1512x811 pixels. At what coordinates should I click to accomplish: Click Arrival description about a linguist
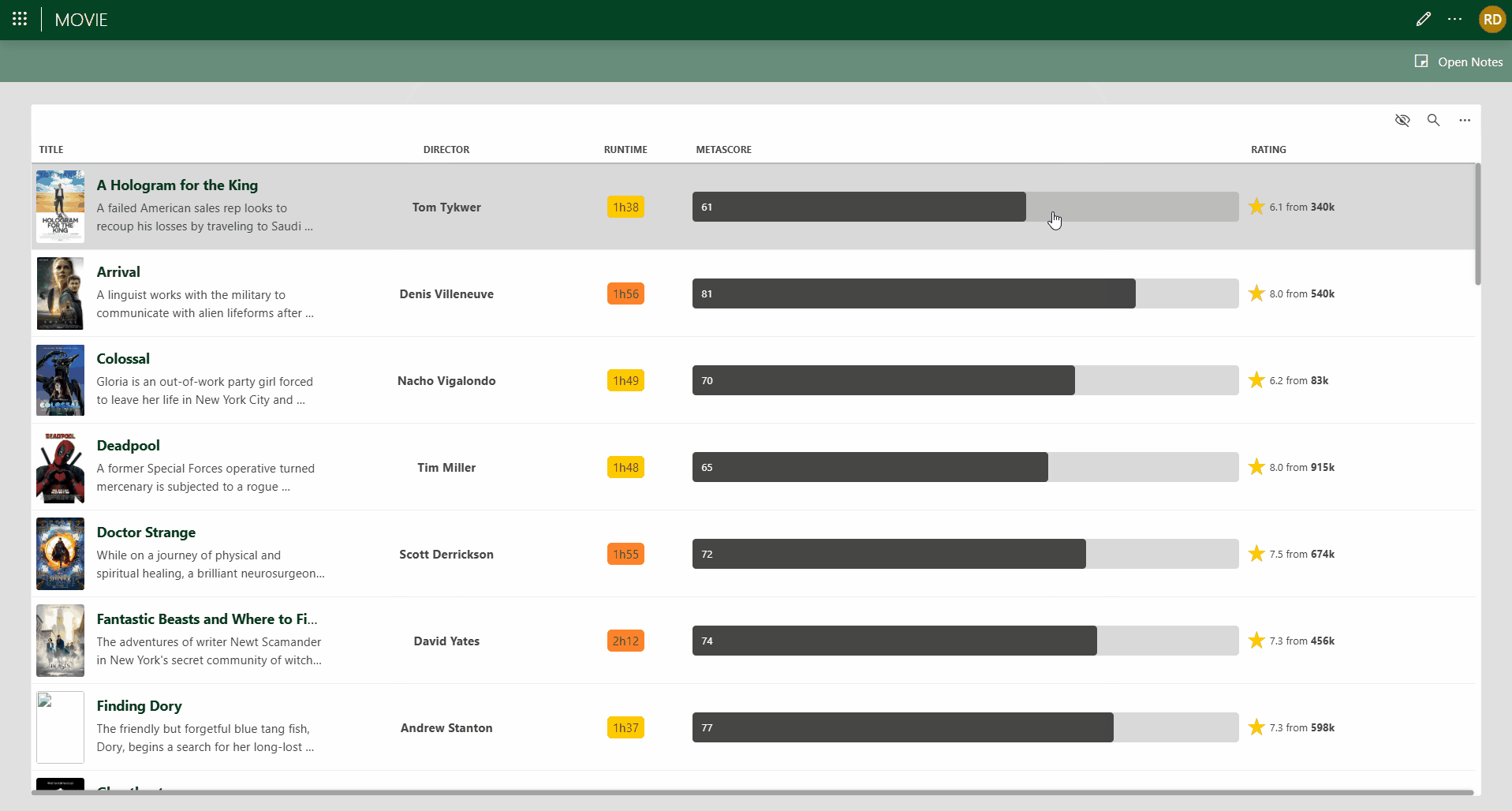[205, 304]
